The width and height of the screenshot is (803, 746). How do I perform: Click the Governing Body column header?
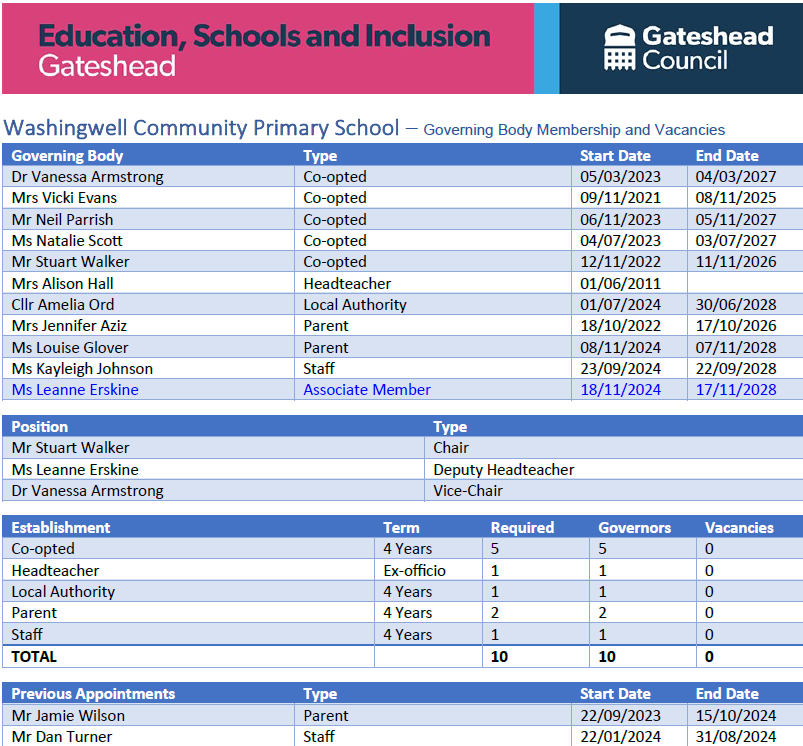pyautogui.click(x=67, y=156)
